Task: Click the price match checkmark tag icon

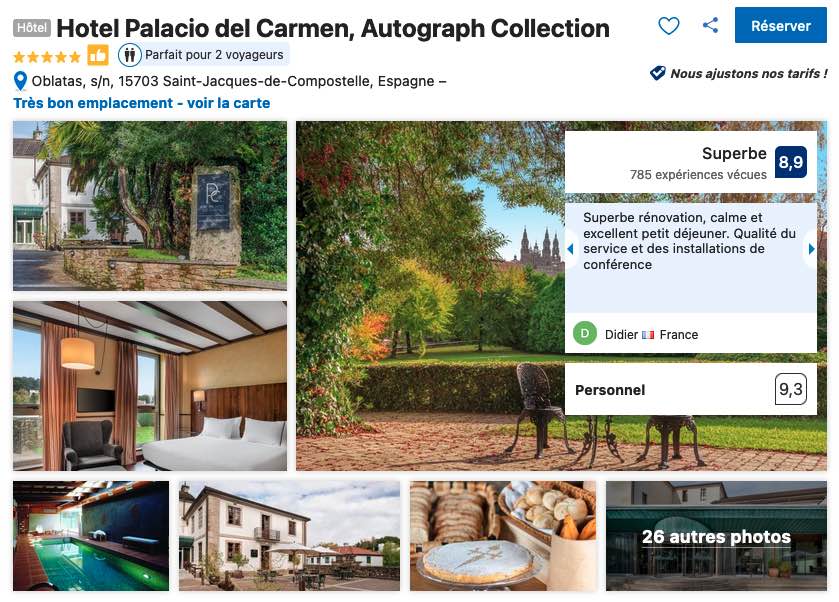Action: 657,73
